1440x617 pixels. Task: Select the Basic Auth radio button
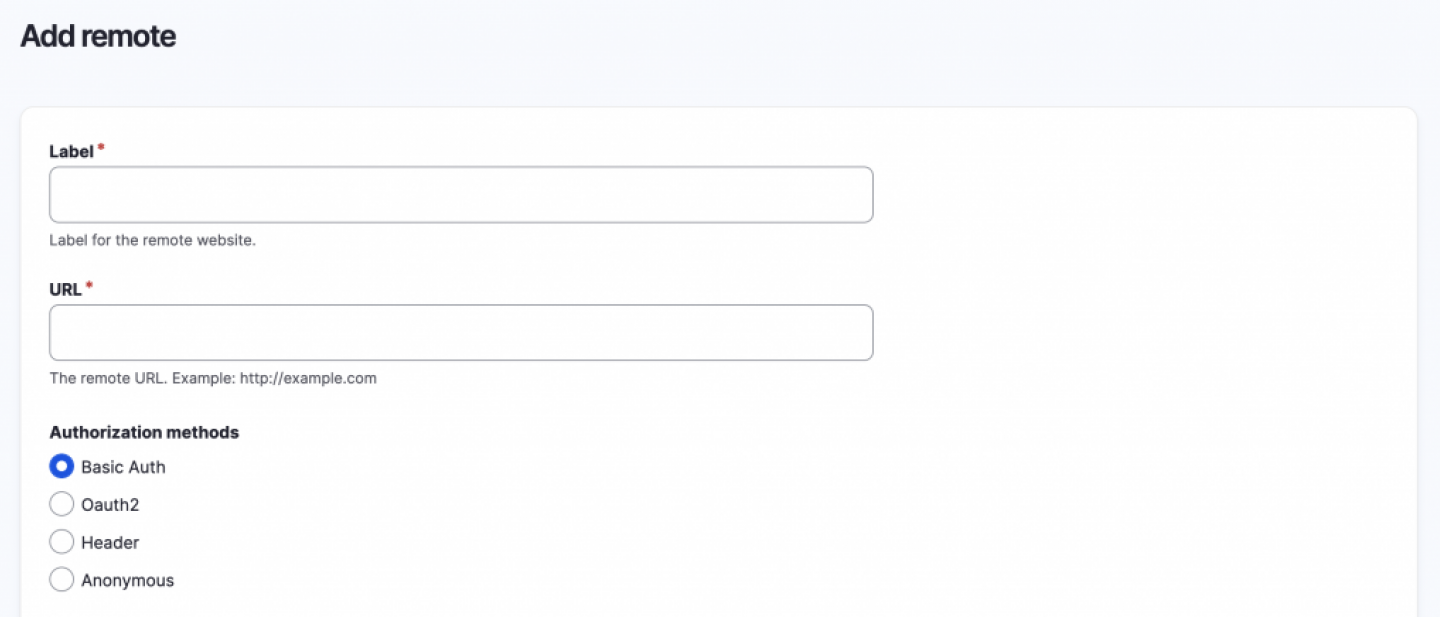coord(62,467)
